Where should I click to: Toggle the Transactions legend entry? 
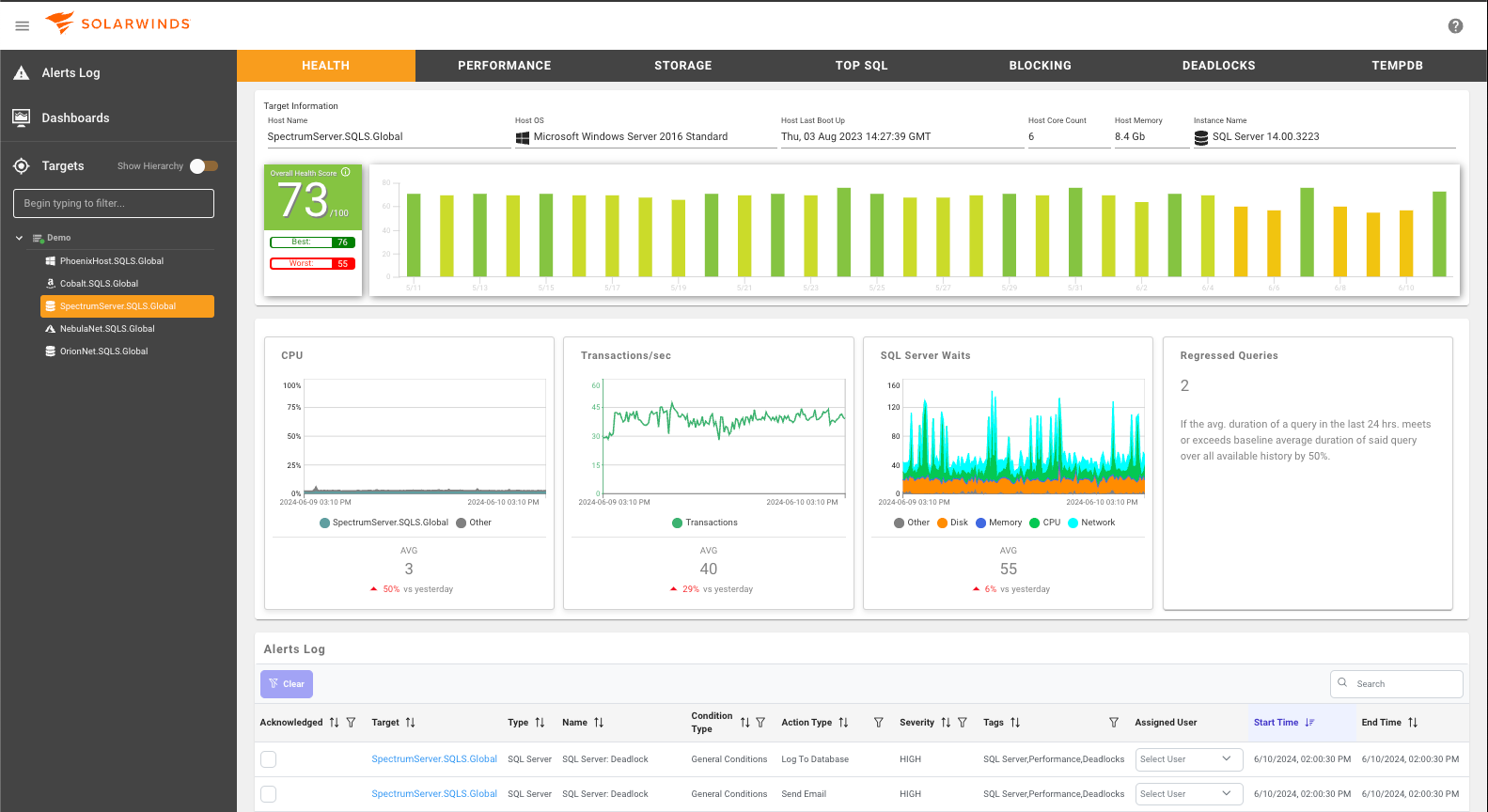705,523
